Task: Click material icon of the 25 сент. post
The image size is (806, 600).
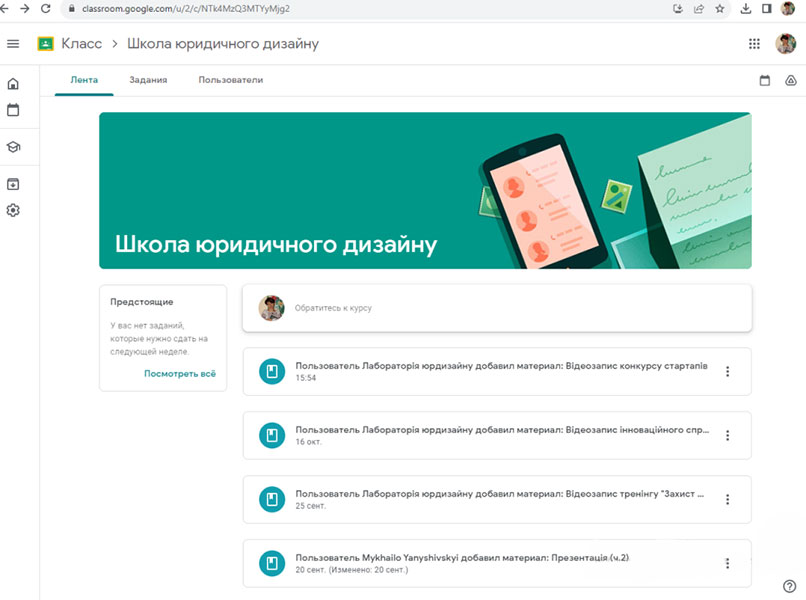Action: (x=272, y=499)
